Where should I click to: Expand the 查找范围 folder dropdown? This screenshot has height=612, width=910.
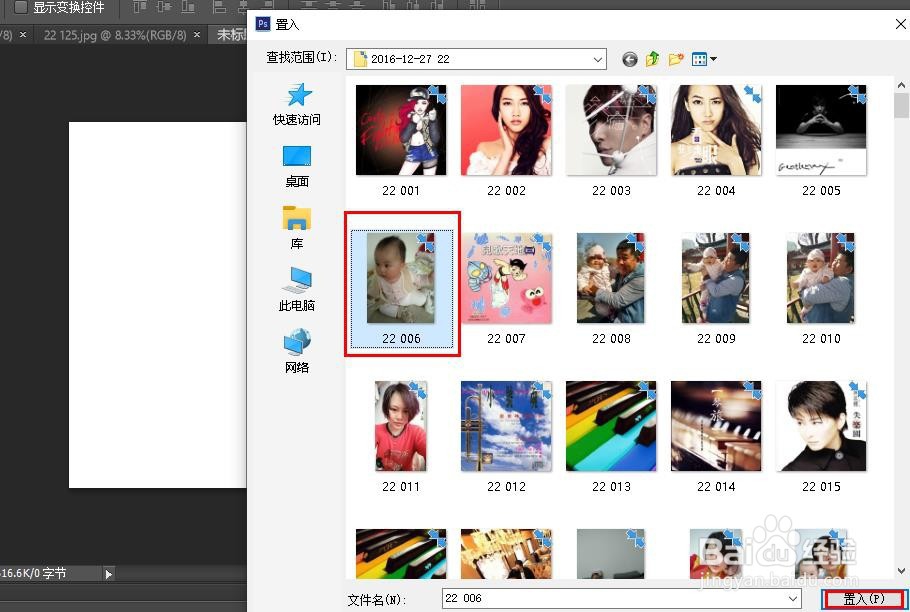pyautogui.click(x=597, y=59)
